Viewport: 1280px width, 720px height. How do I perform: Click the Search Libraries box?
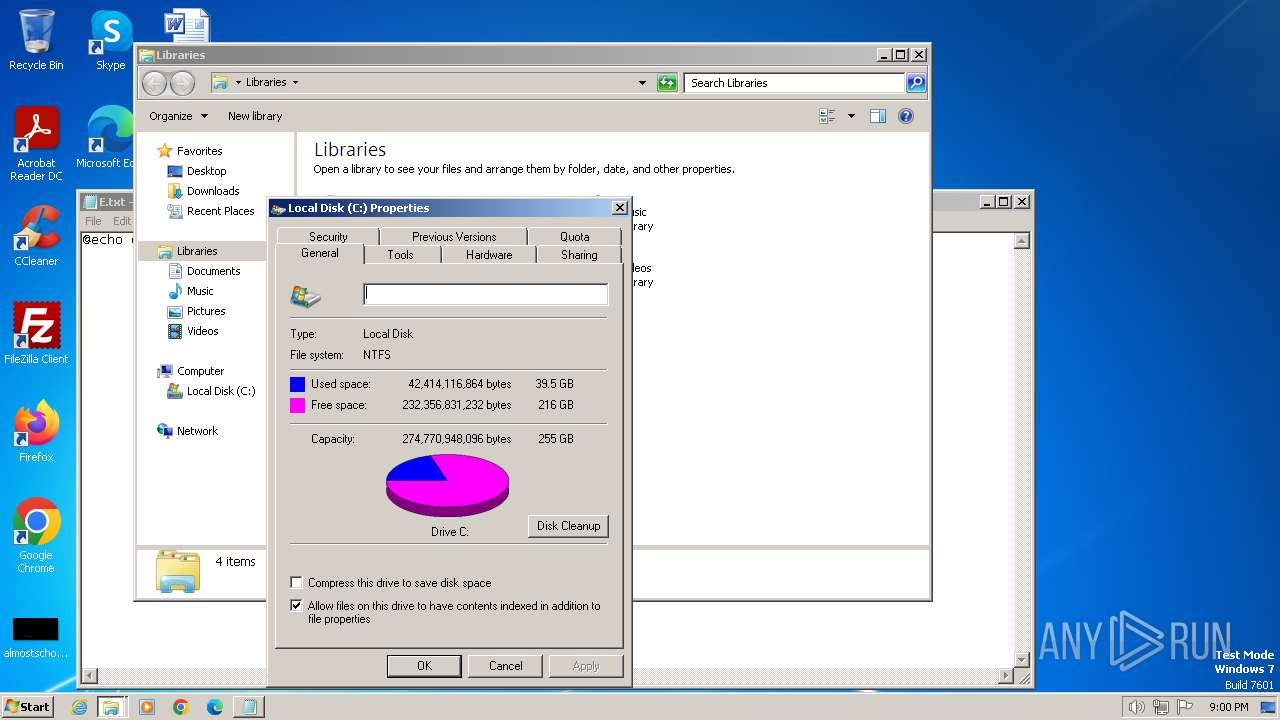(x=795, y=83)
